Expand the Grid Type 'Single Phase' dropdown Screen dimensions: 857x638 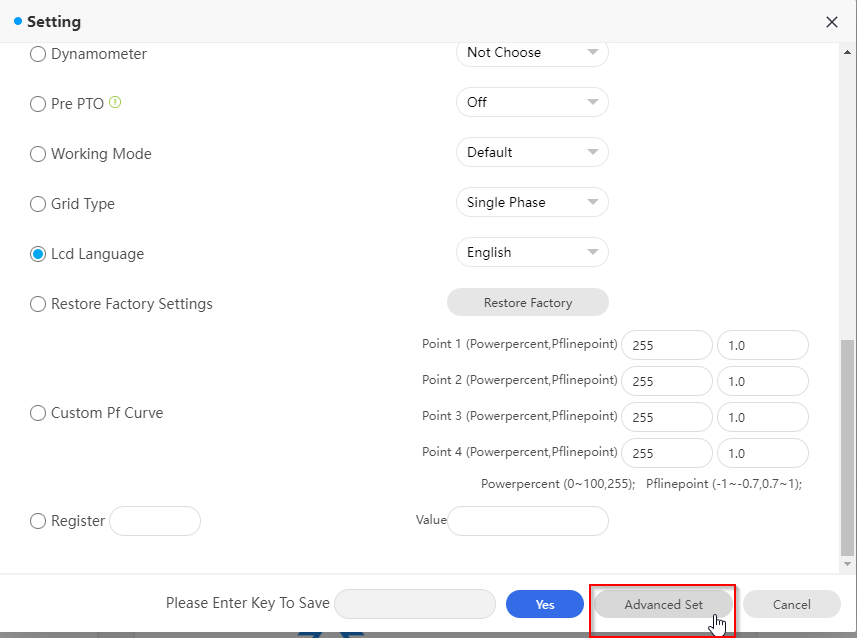click(x=531, y=202)
